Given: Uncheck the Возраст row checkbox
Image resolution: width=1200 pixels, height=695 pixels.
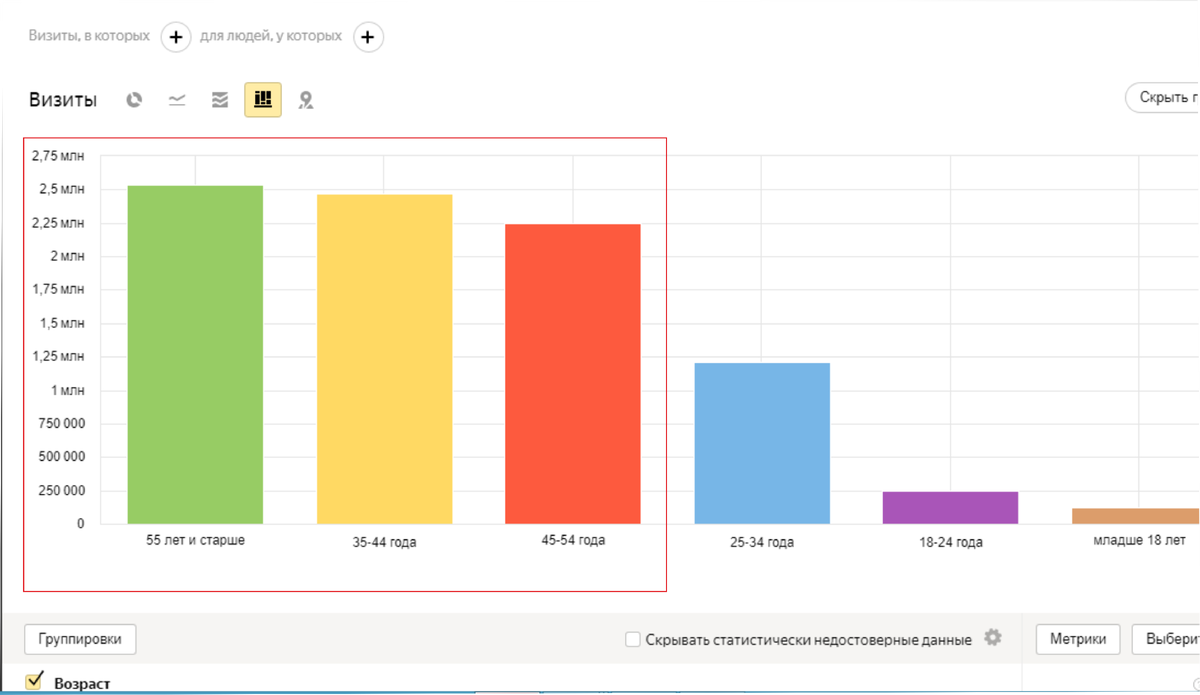Looking at the screenshot, I should click(35, 681).
